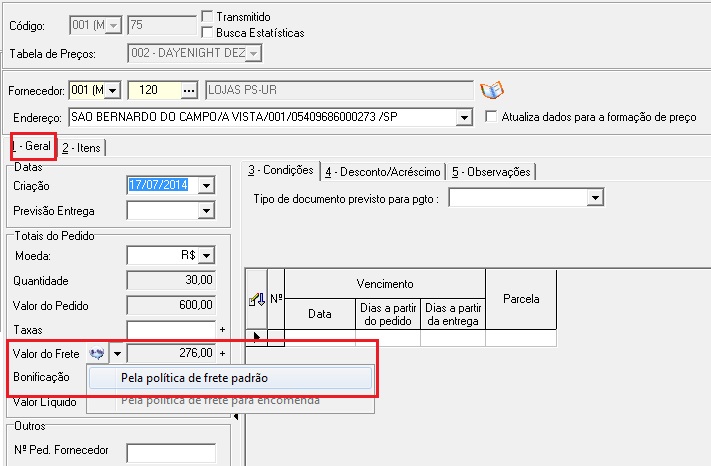This screenshot has width=711, height=466.
Task: Click the plus sign next to Taxas field
Action: coord(222,330)
